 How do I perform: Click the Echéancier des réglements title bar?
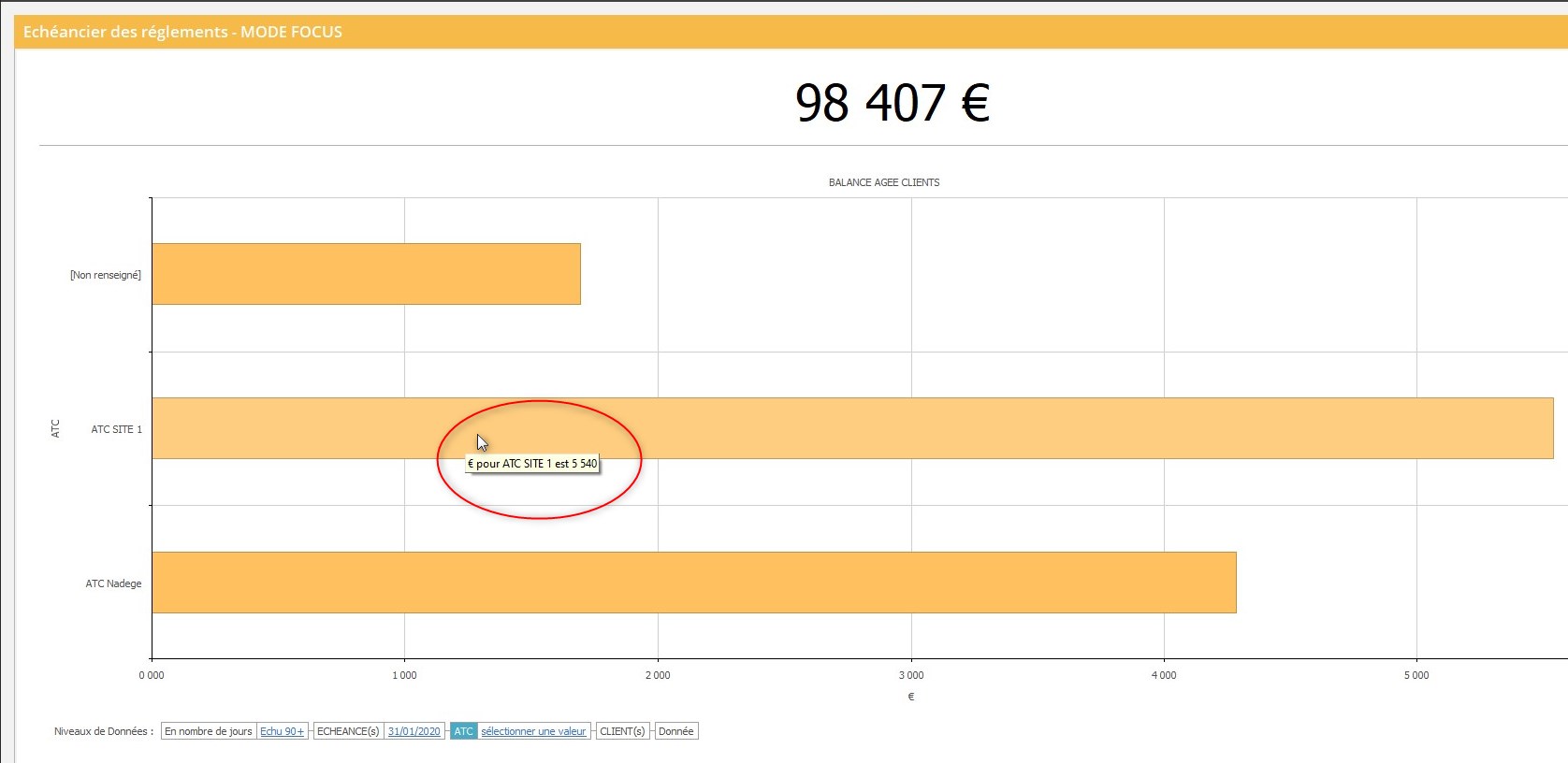click(x=182, y=32)
